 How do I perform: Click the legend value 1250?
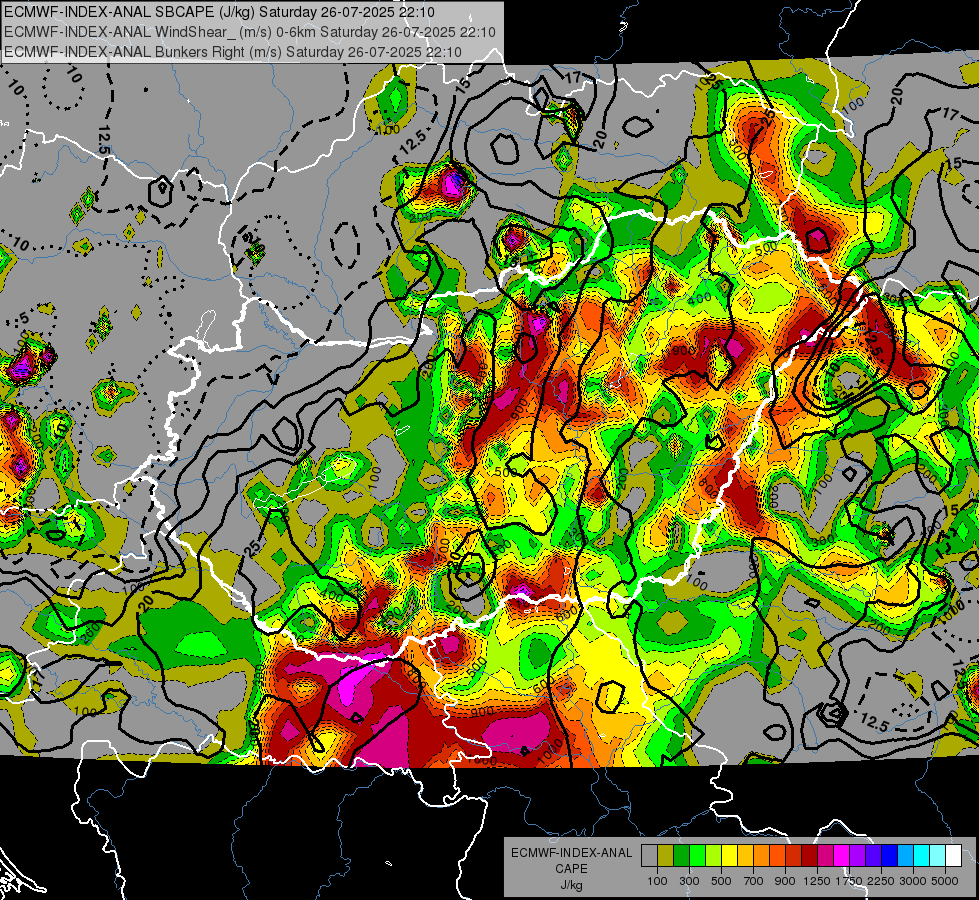click(817, 881)
